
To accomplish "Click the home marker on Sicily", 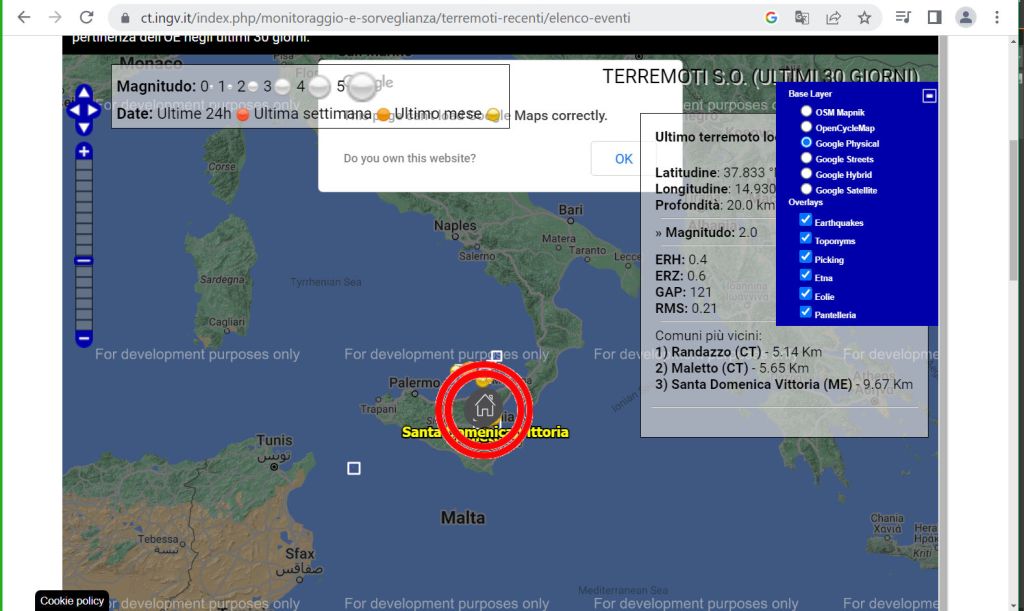I will pos(484,407).
